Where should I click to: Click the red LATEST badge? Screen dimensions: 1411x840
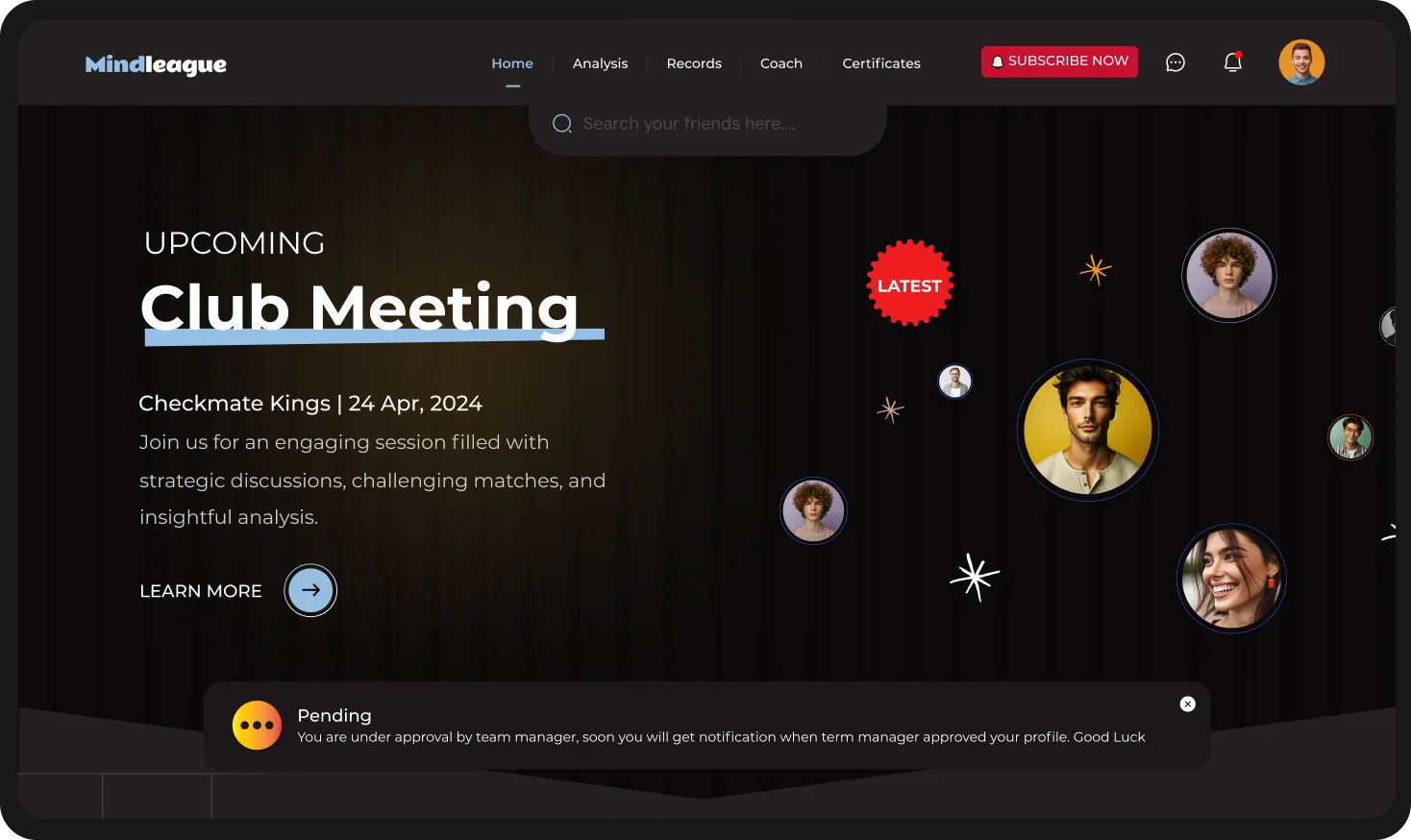click(x=909, y=284)
